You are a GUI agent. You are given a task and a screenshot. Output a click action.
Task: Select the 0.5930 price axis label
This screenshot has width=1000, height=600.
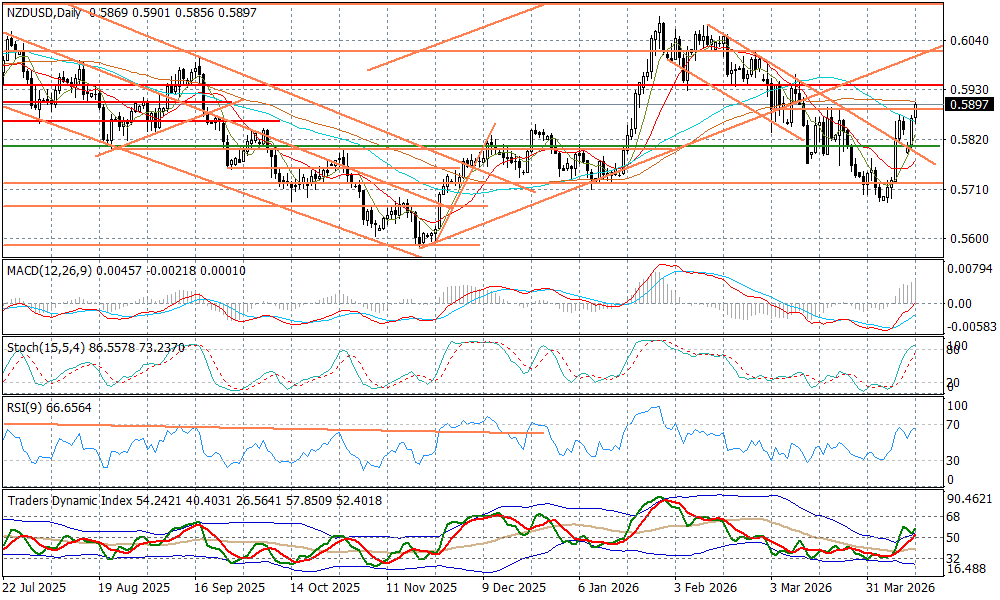coord(968,90)
